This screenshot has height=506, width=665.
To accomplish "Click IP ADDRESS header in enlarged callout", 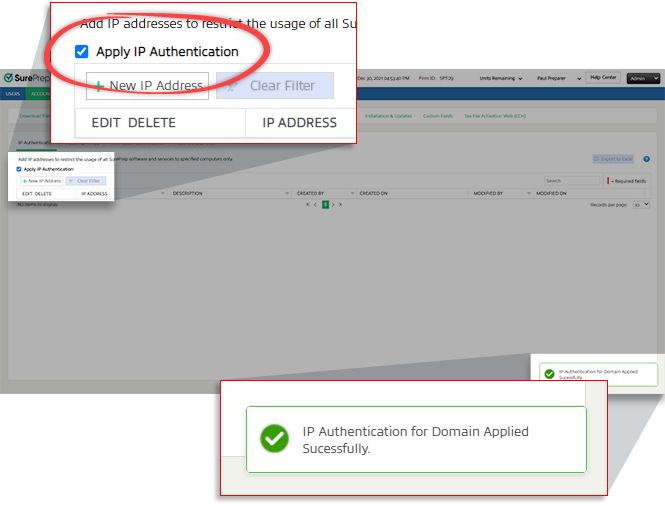I will coord(299,123).
